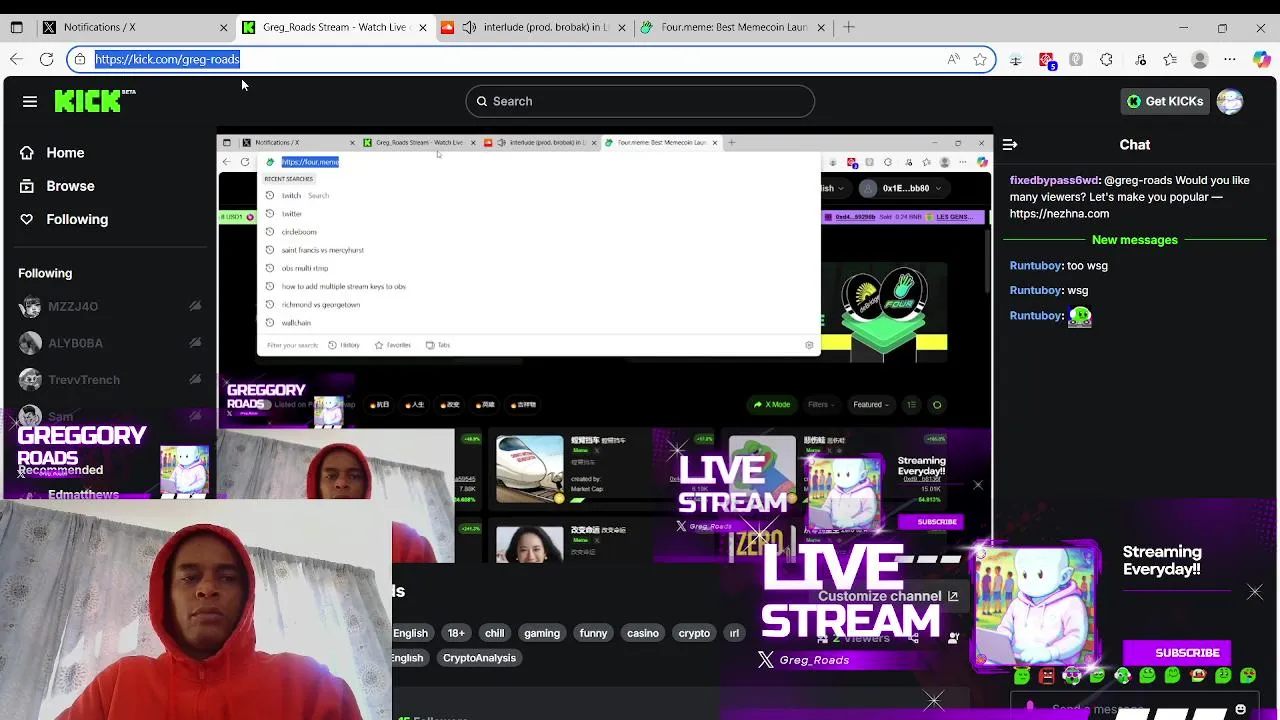Viewport: 1280px width, 720px height.
Task: Click the English stream tag
Action: (410, 633)
